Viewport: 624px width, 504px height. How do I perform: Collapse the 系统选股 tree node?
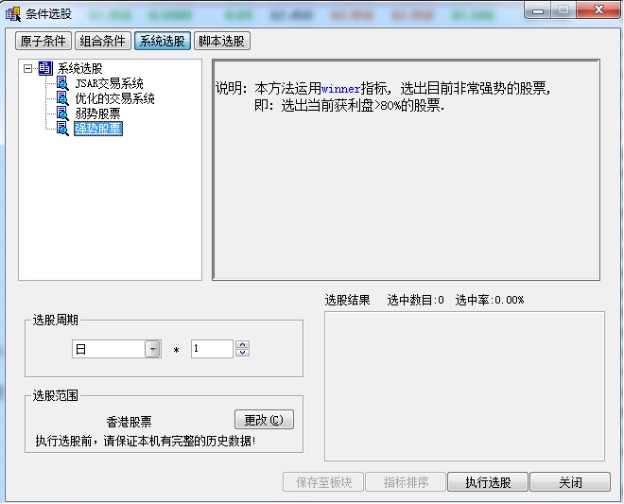[29, 69]
